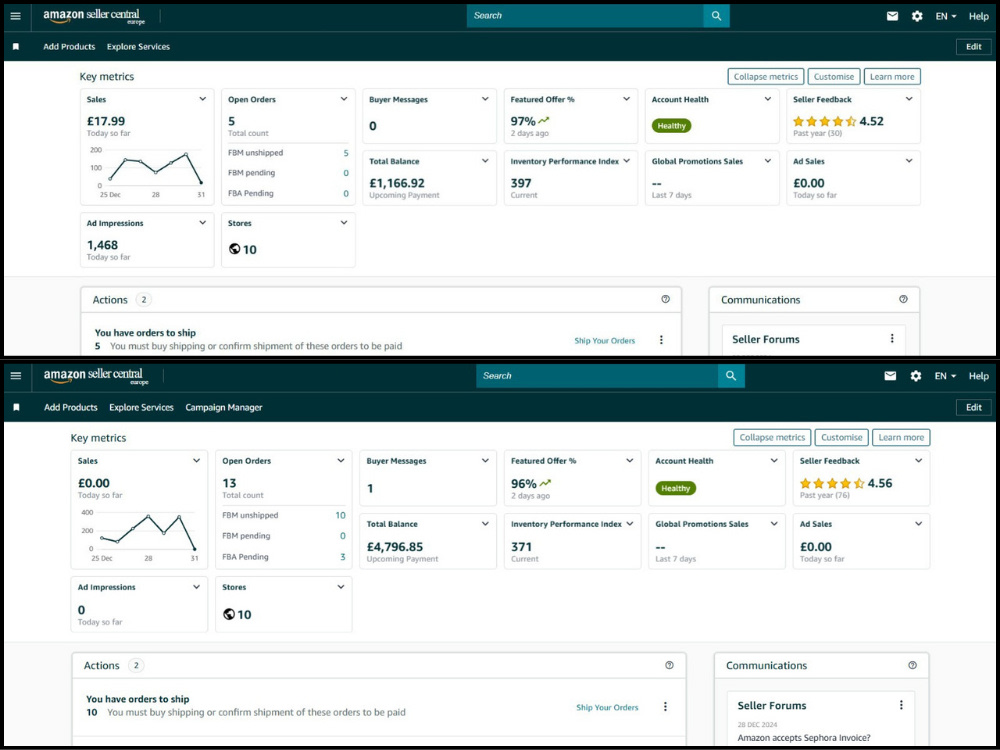Open Add Products in the lower dashboard
Image resolution: width=1000 pixels, height=750 pixels.
(71, 407)
